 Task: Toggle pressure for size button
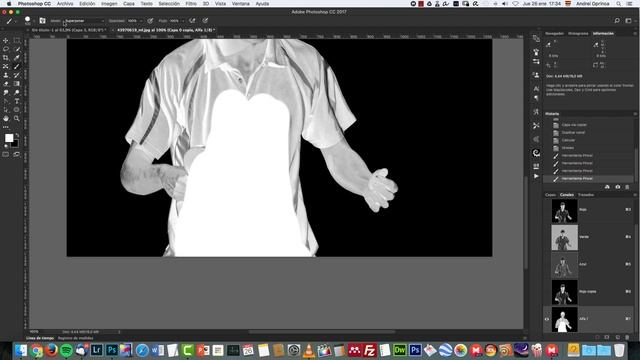click(205, 20)
